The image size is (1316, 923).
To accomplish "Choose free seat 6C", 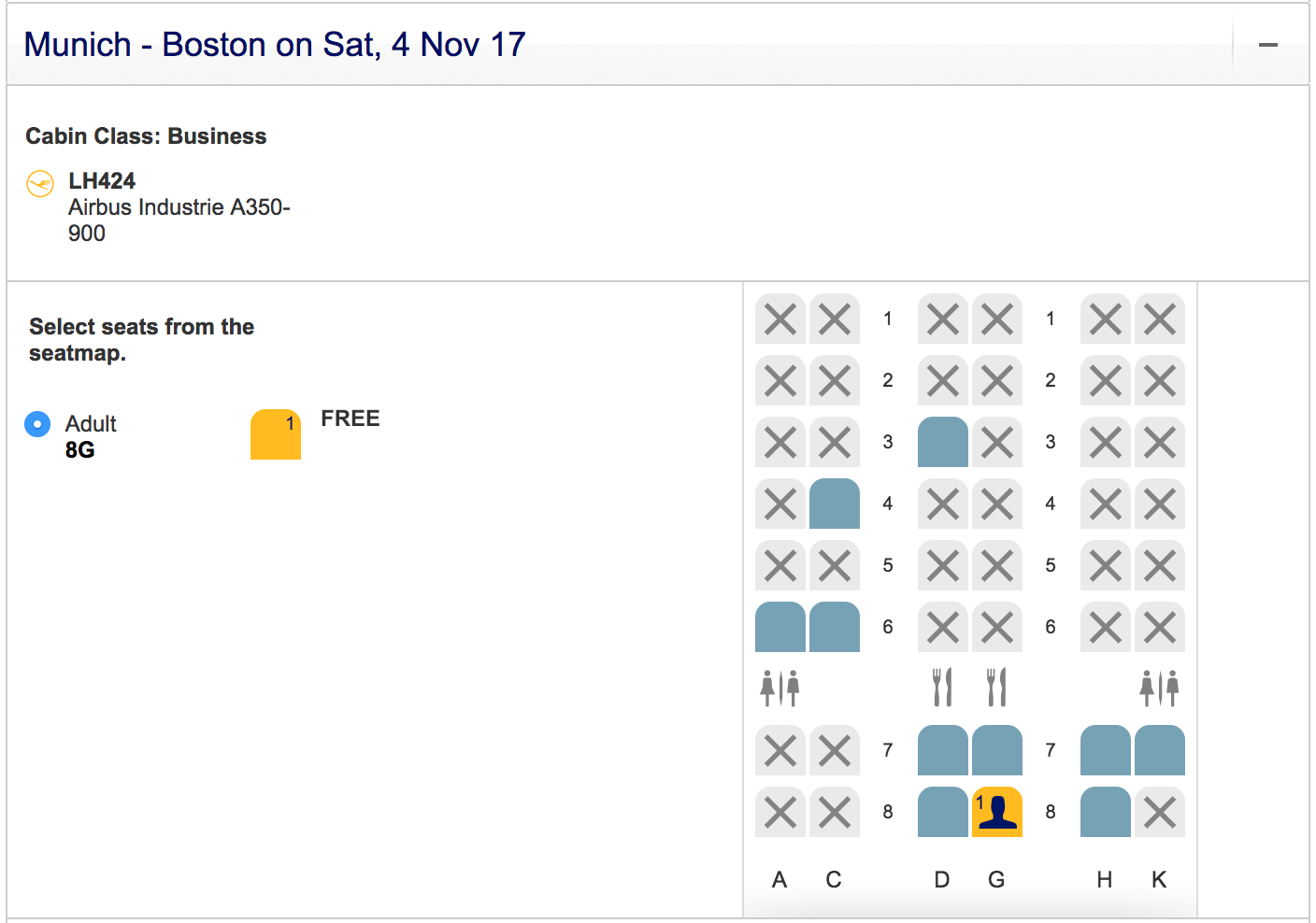I will click(x=834, y=627).
